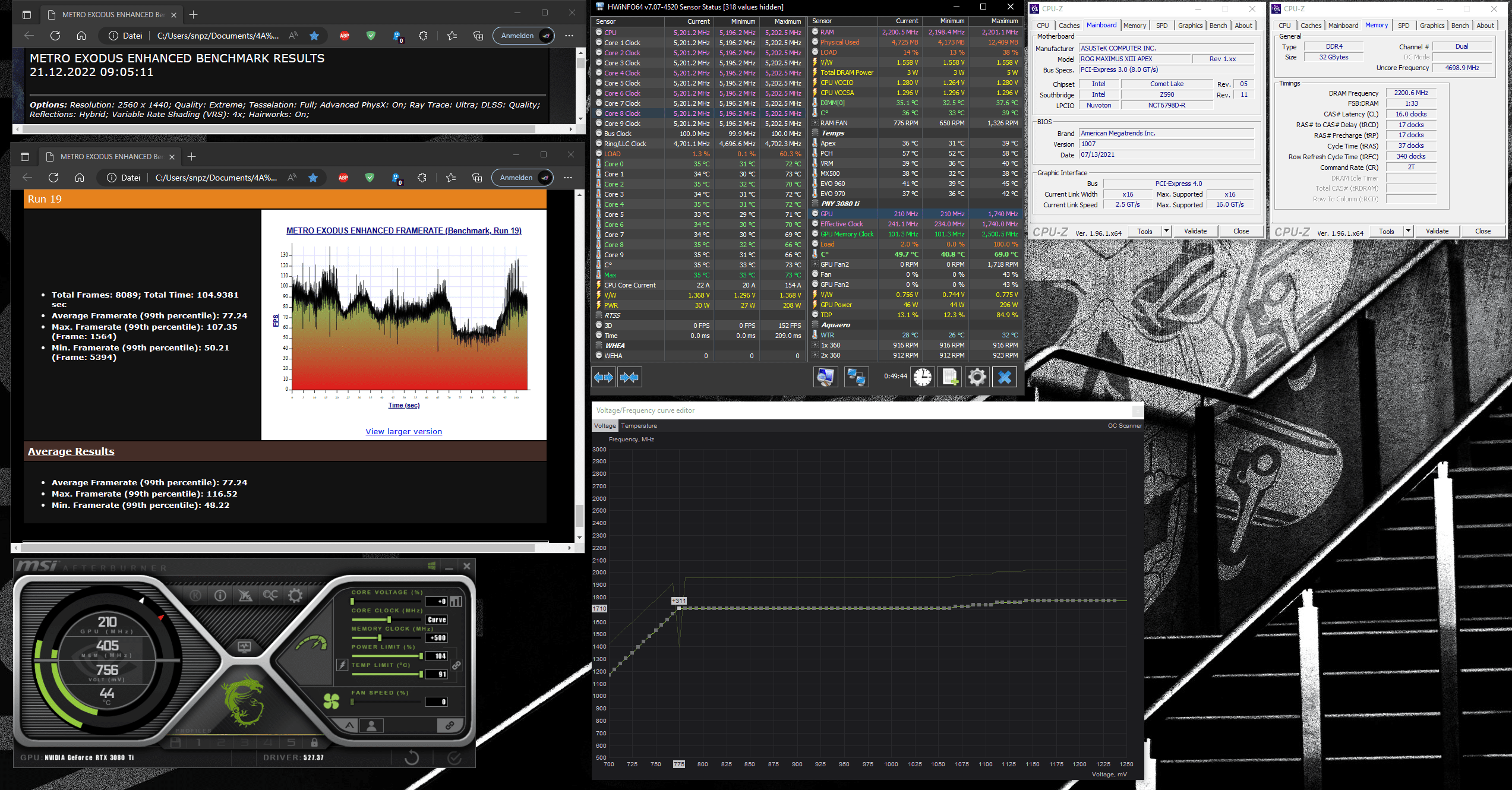The height and width of the screenshot is (790, 1512).
Task: Click Curve box beside core clock
Action: point(437,620)
